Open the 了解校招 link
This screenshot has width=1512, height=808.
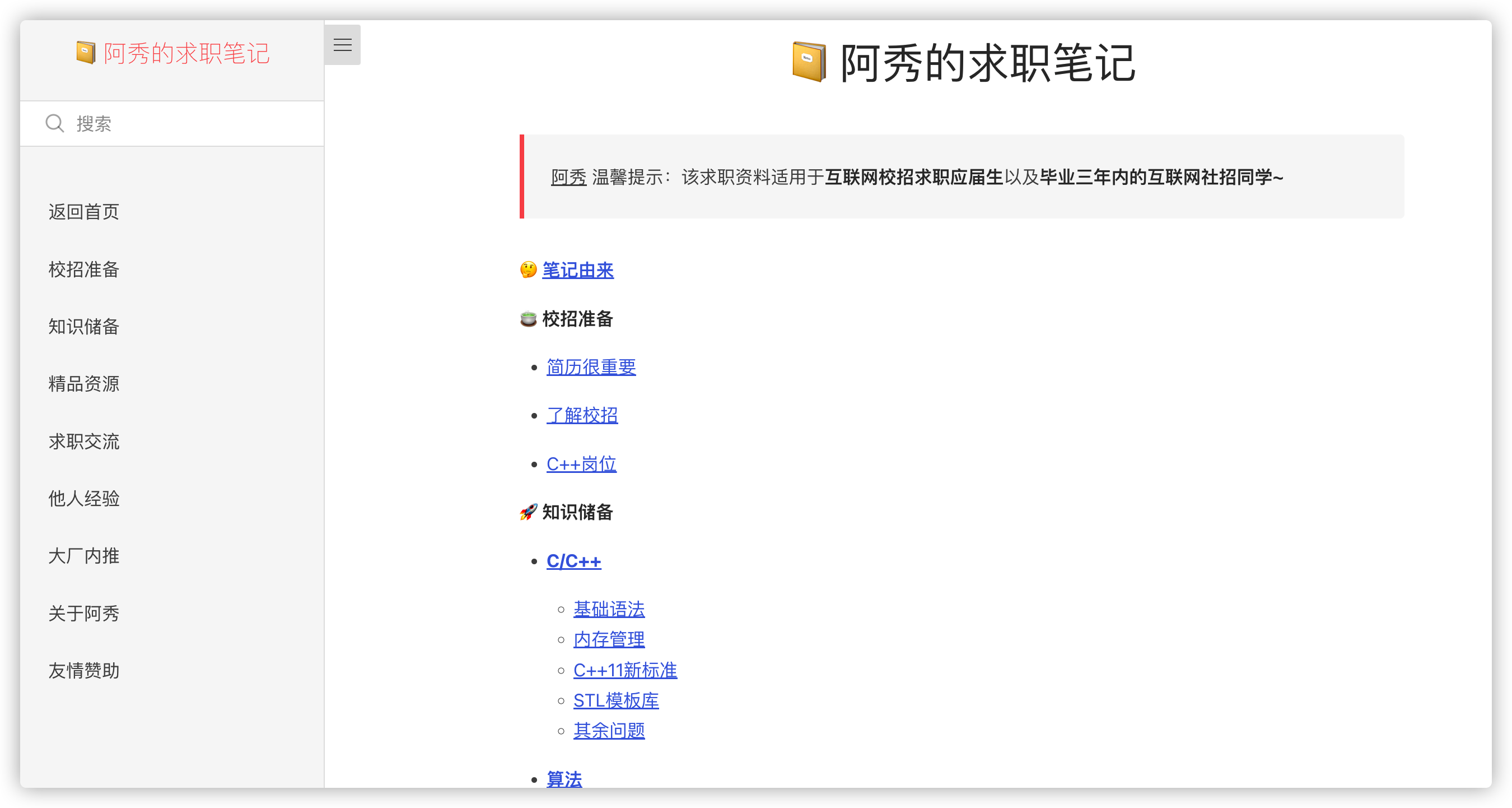tap(582, 415)
